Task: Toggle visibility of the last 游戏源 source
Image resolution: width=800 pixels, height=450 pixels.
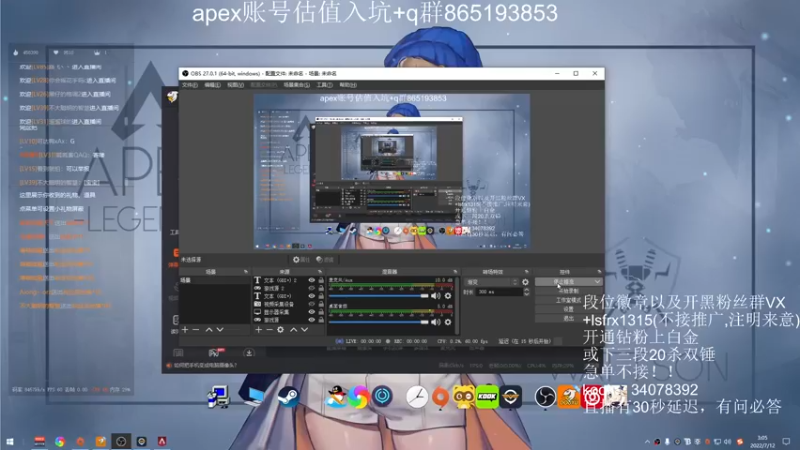Action: coord(311,320)
